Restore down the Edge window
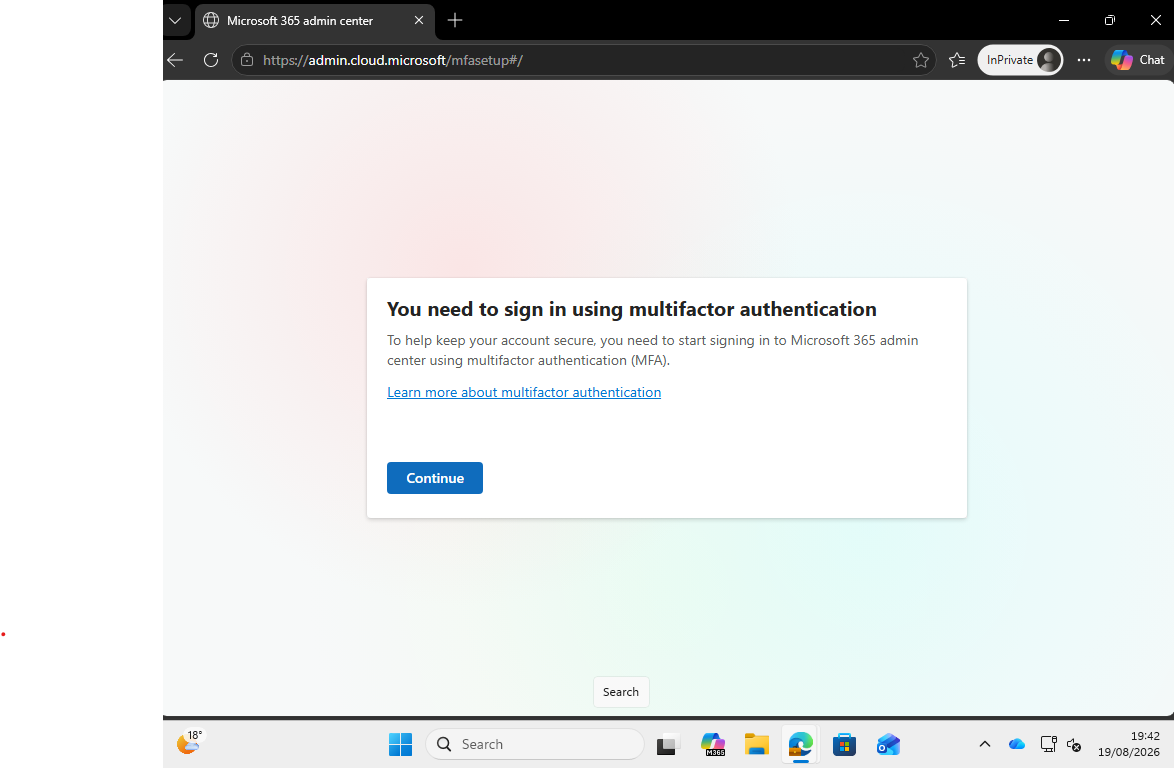 (x=1110, y=20)
